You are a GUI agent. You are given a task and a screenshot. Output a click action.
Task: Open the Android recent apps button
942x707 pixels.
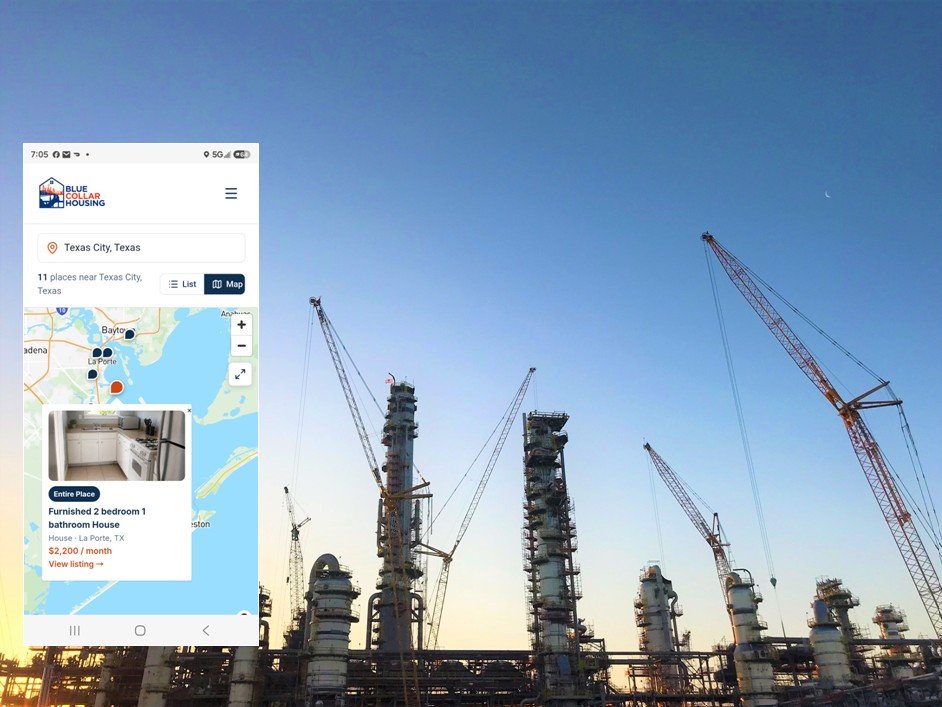[x=74, y=630]
